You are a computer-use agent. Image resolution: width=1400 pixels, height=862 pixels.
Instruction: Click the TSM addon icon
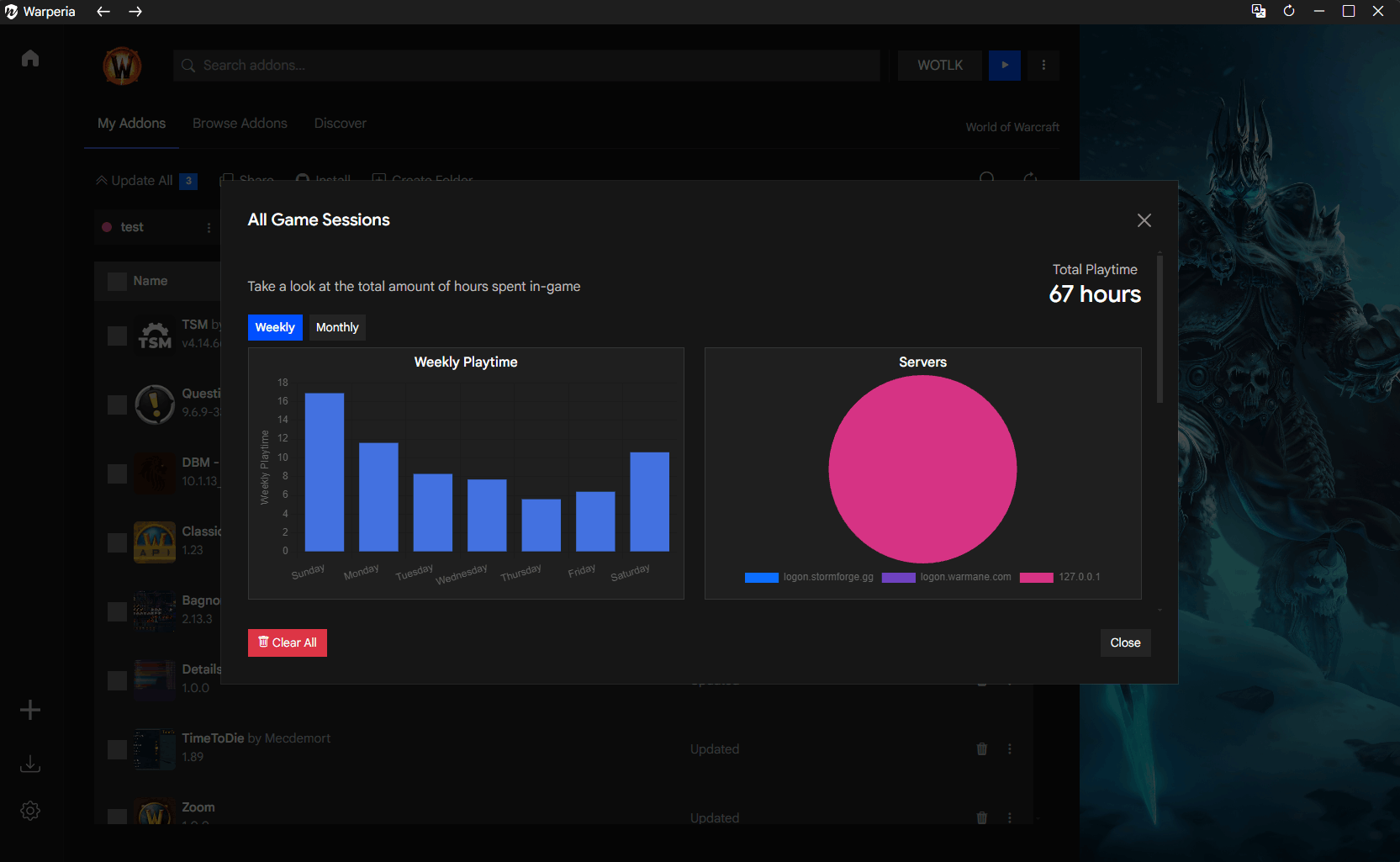coord(155,336)
